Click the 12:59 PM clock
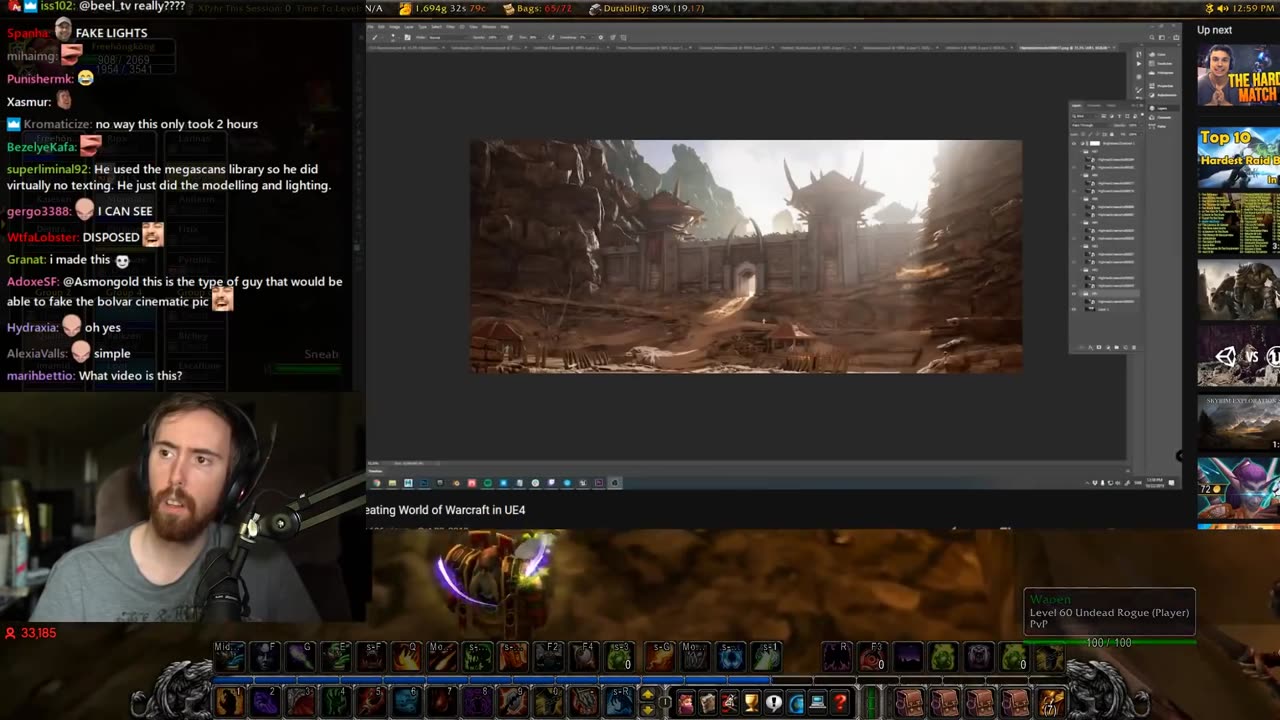This screenshot has height=720, width=1280. [1253, 8]
